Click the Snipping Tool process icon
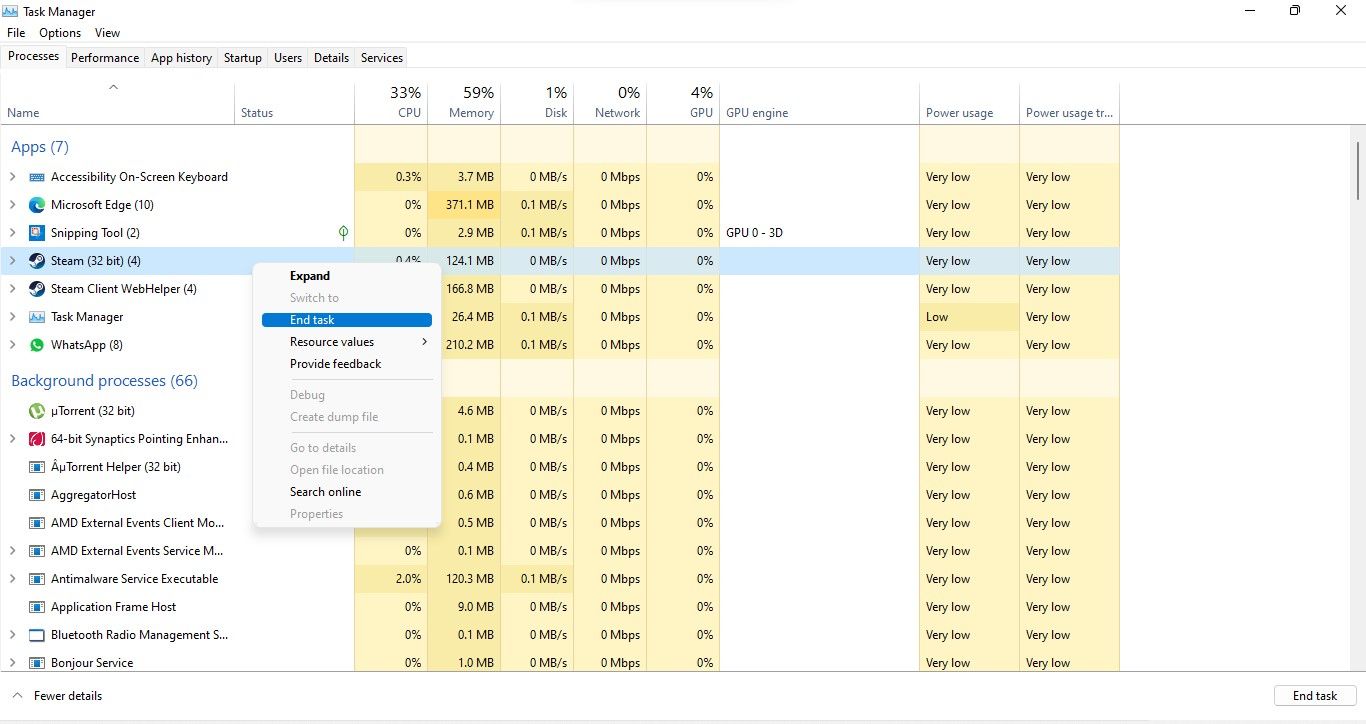This screenshot has height=724, width=1366. pyautogui.click(x=37, y=233)
